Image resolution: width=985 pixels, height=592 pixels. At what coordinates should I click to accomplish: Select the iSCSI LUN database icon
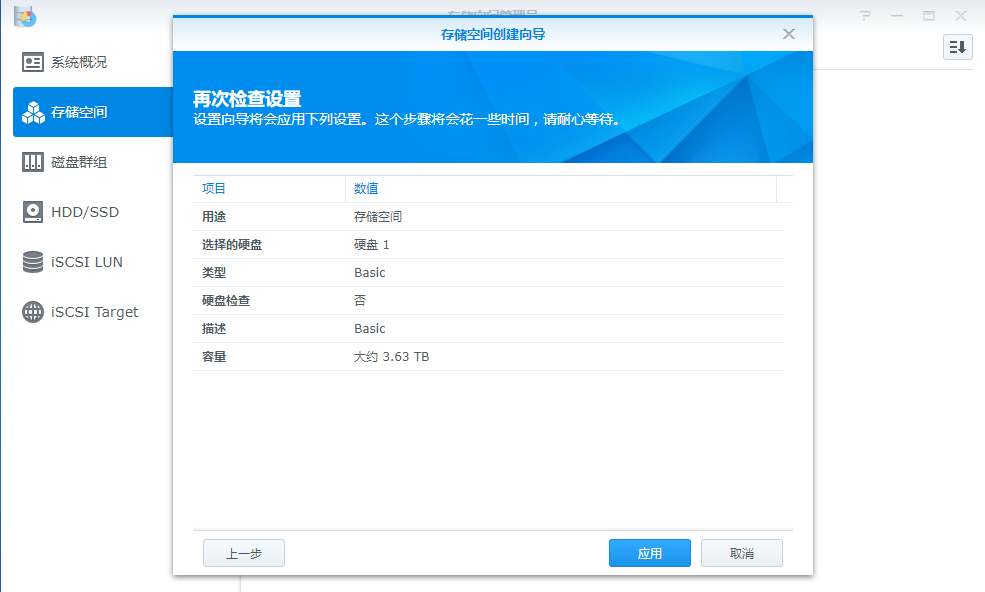[33, 262]
